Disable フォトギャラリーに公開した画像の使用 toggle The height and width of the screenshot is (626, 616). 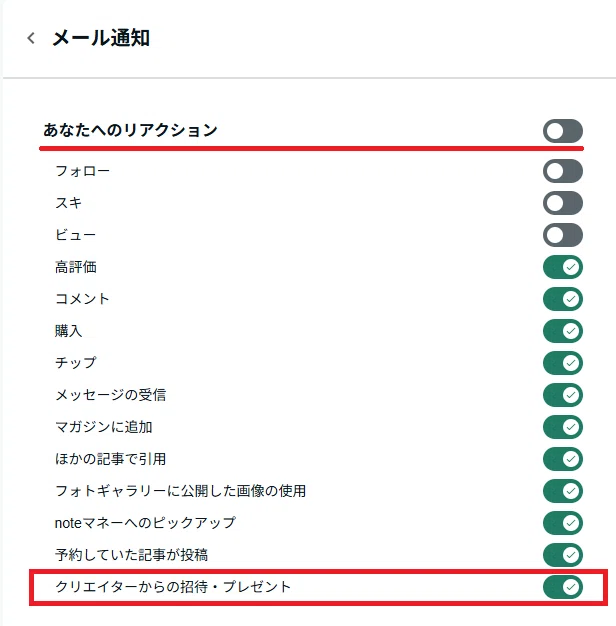tap(563, 491)
